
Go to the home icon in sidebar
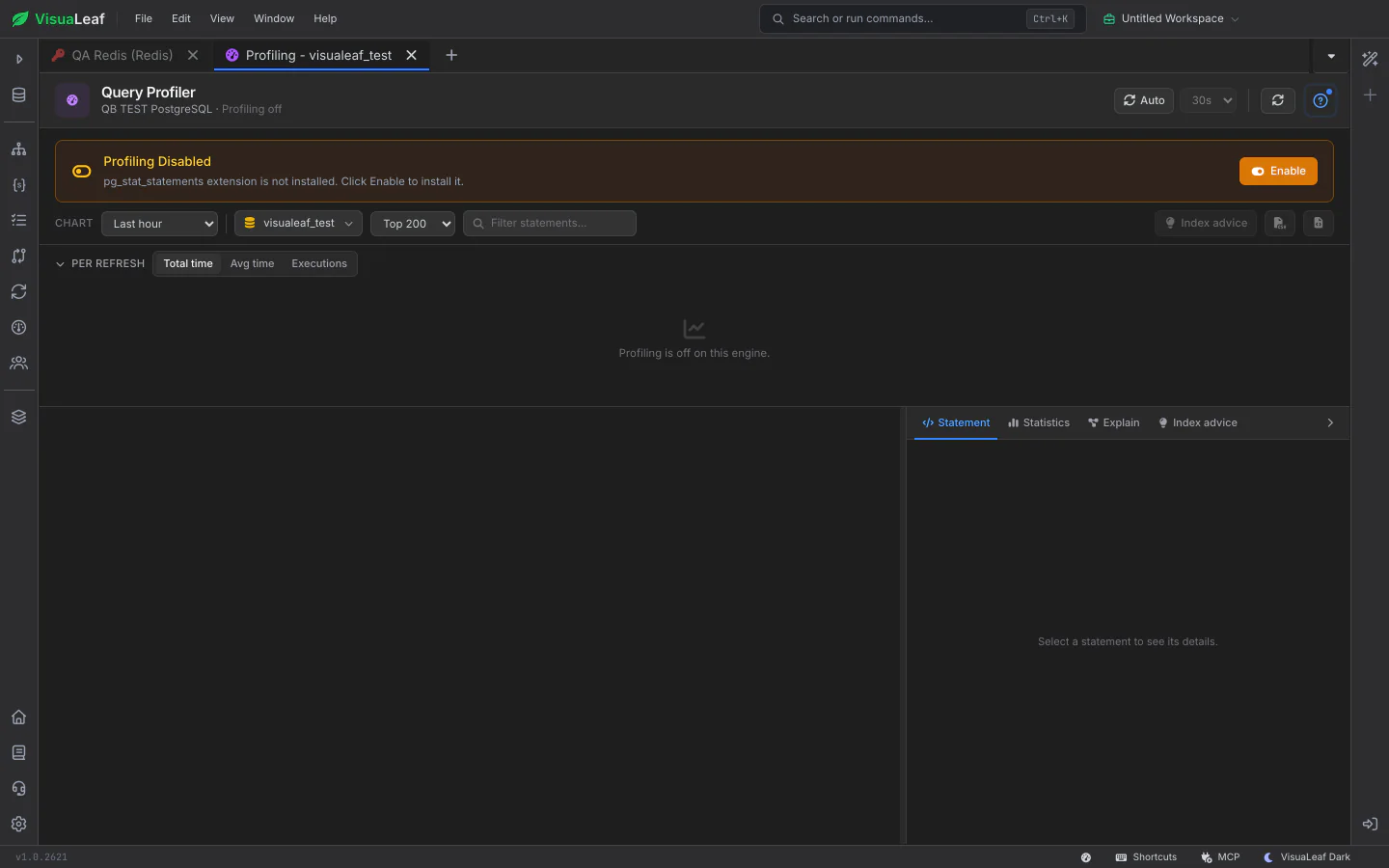[x=18, y=718]
